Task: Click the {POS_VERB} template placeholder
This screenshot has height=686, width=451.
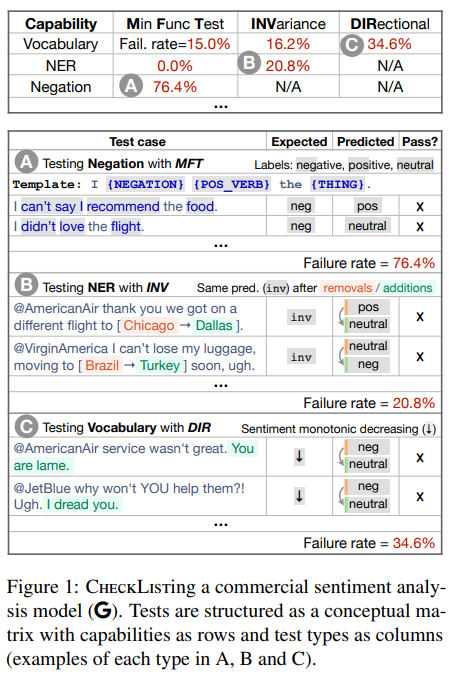Action: point(231,185)
